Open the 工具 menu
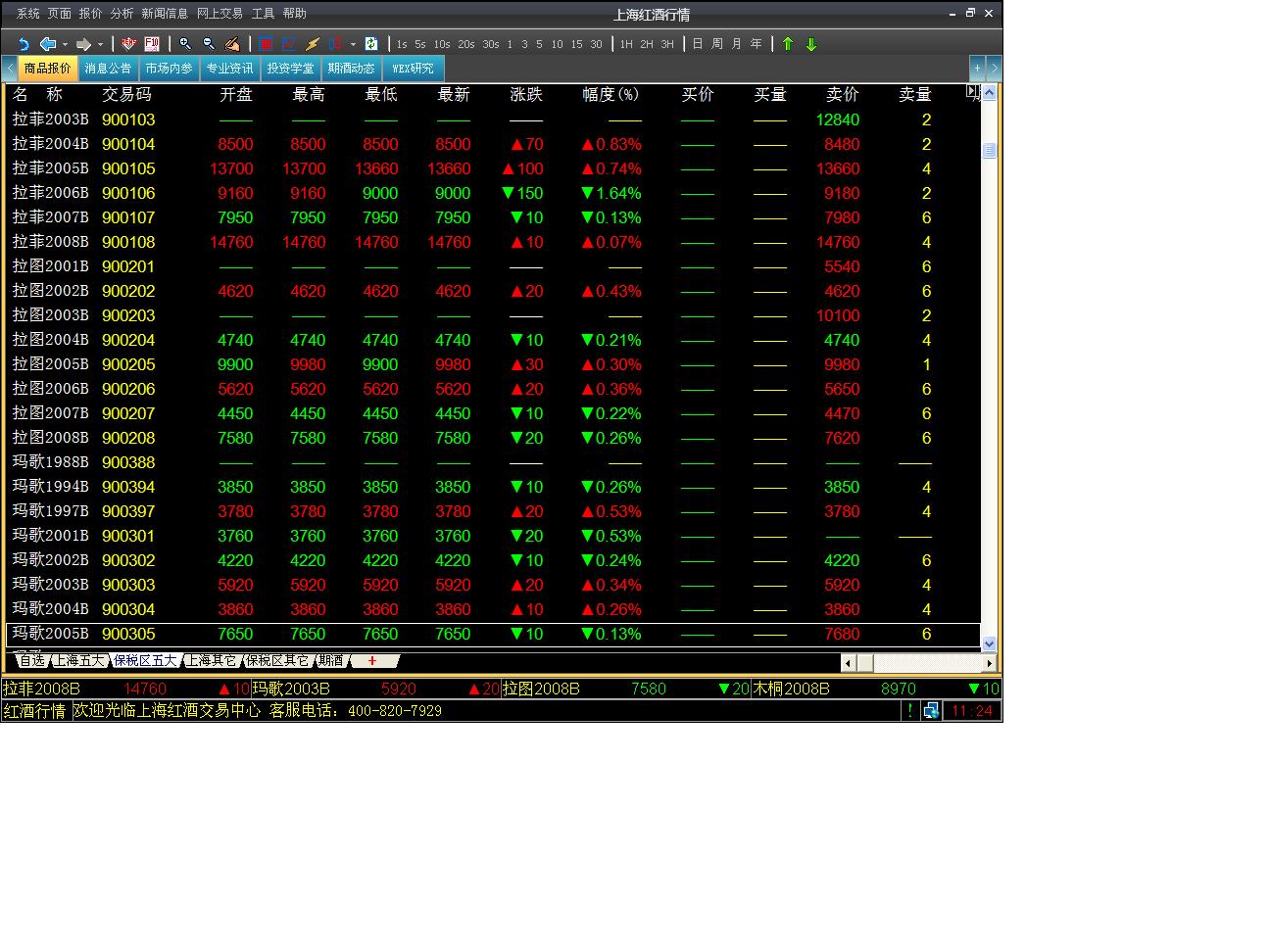This screenshot has width=1270, height=952. (x=263, y=14)
